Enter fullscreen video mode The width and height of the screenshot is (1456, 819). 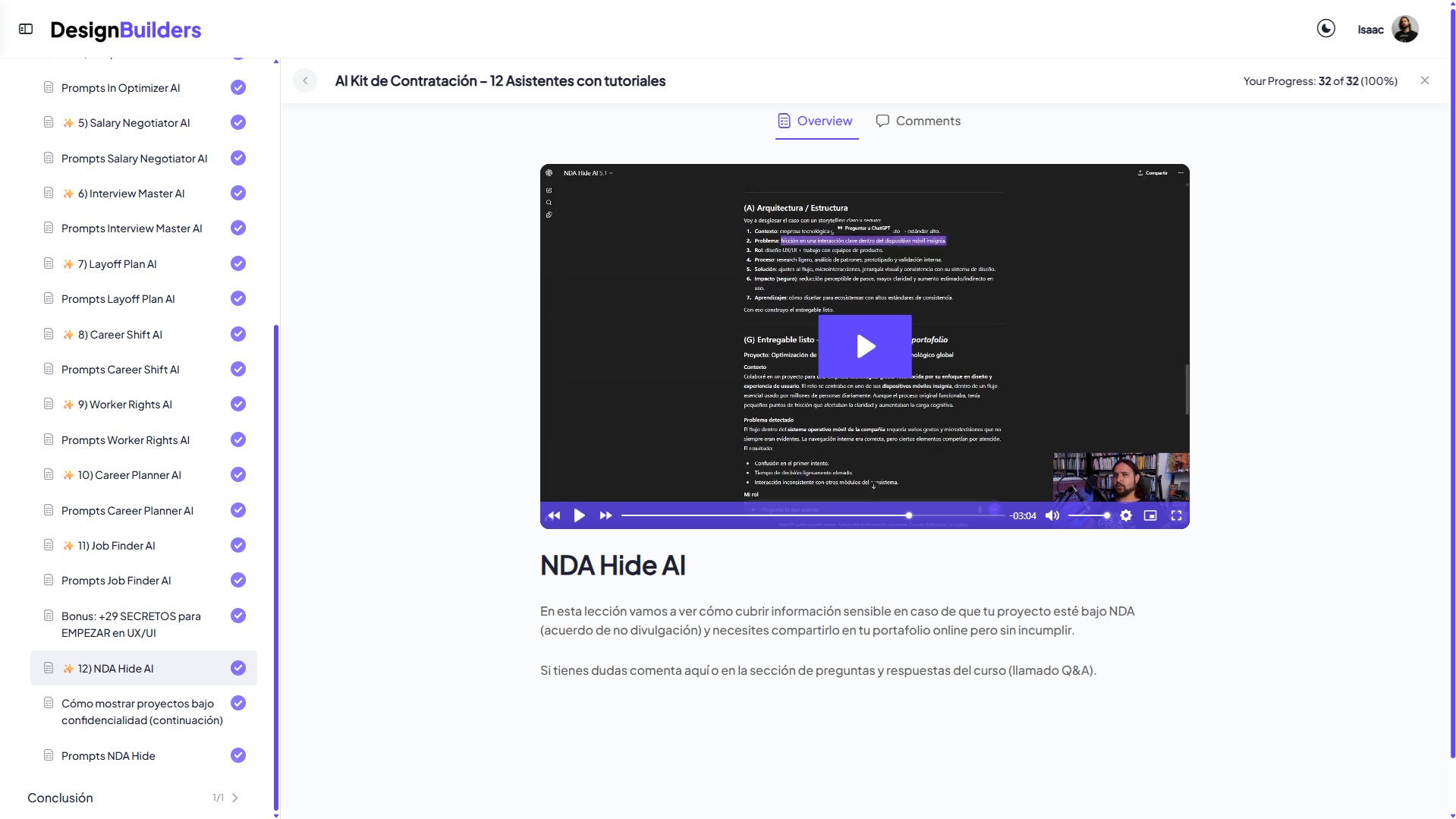click(1176, 515)
